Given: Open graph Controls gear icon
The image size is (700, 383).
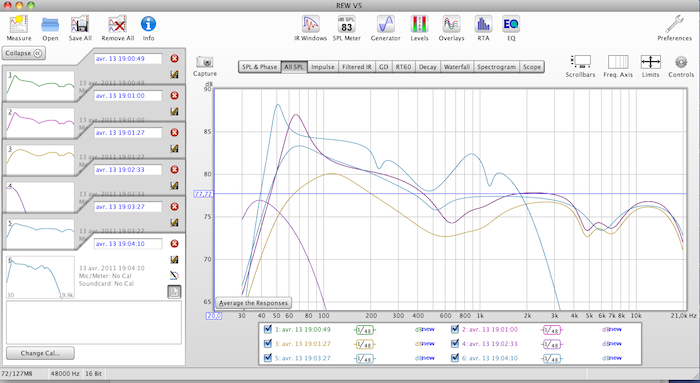Looking at the screenshot, I should (681, 62).
